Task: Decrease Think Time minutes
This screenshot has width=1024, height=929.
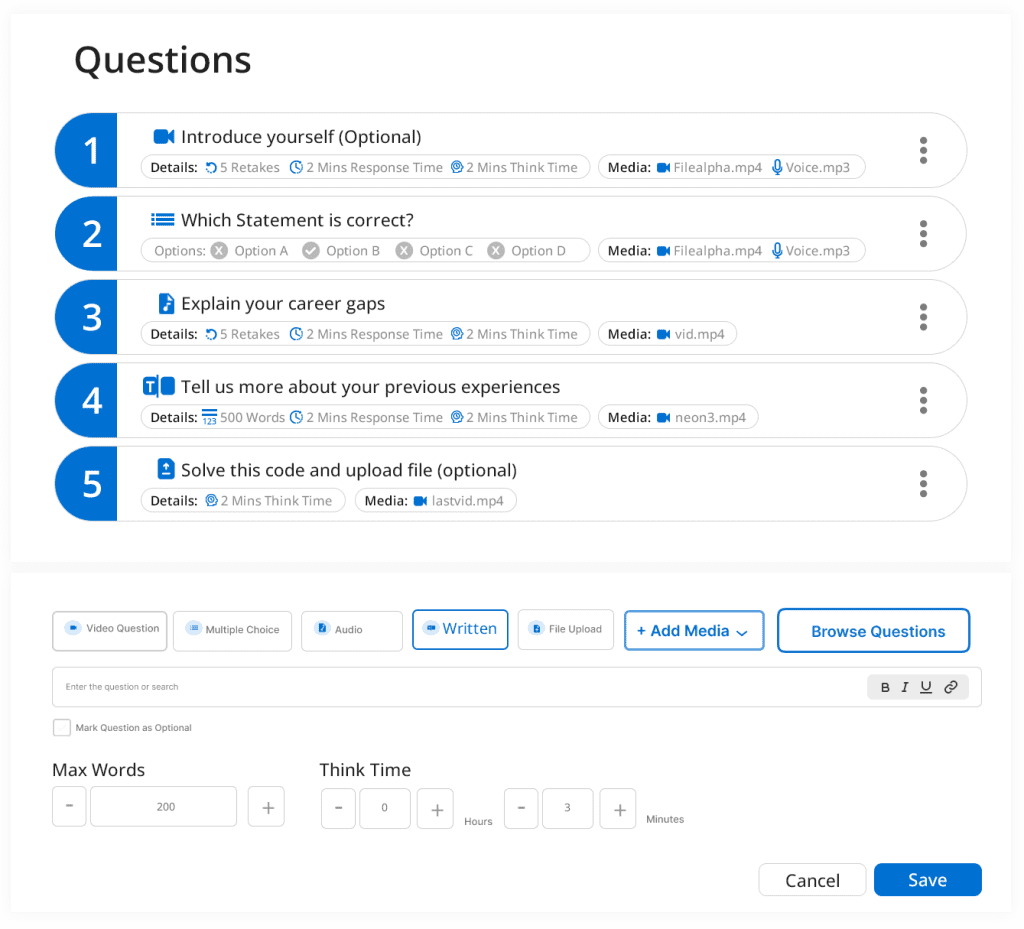Action: point(521,808)
